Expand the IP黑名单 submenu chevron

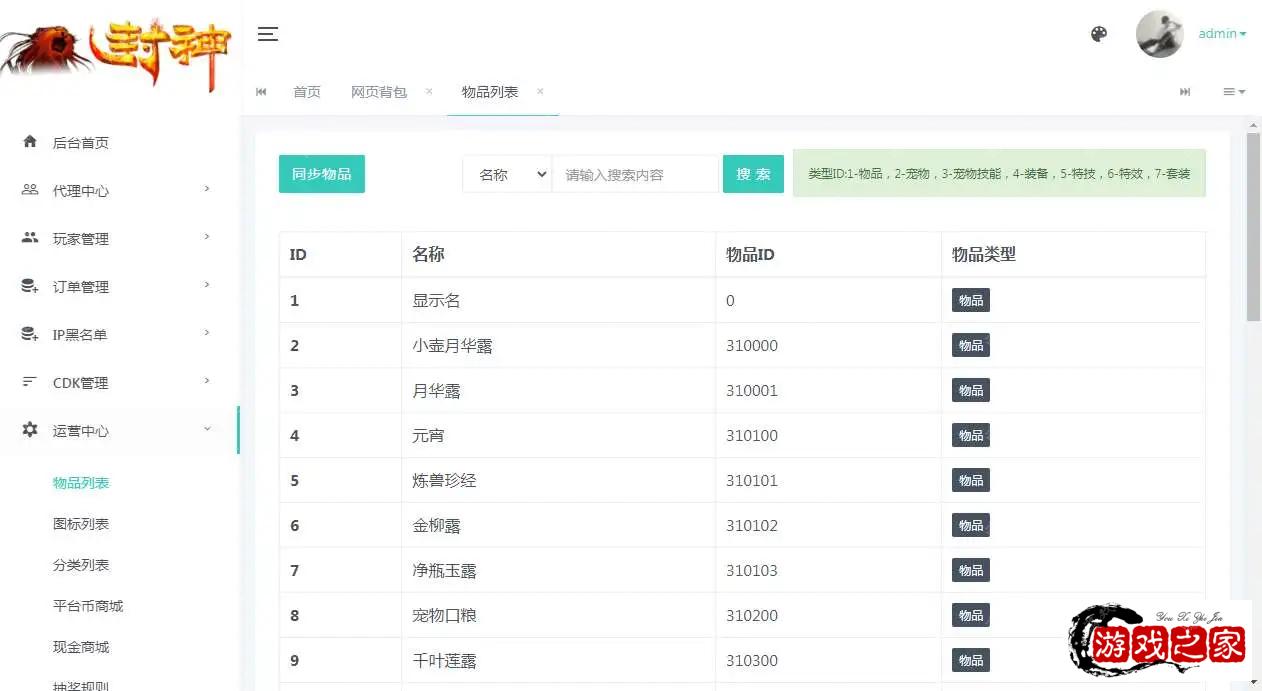tap(207, 333)
